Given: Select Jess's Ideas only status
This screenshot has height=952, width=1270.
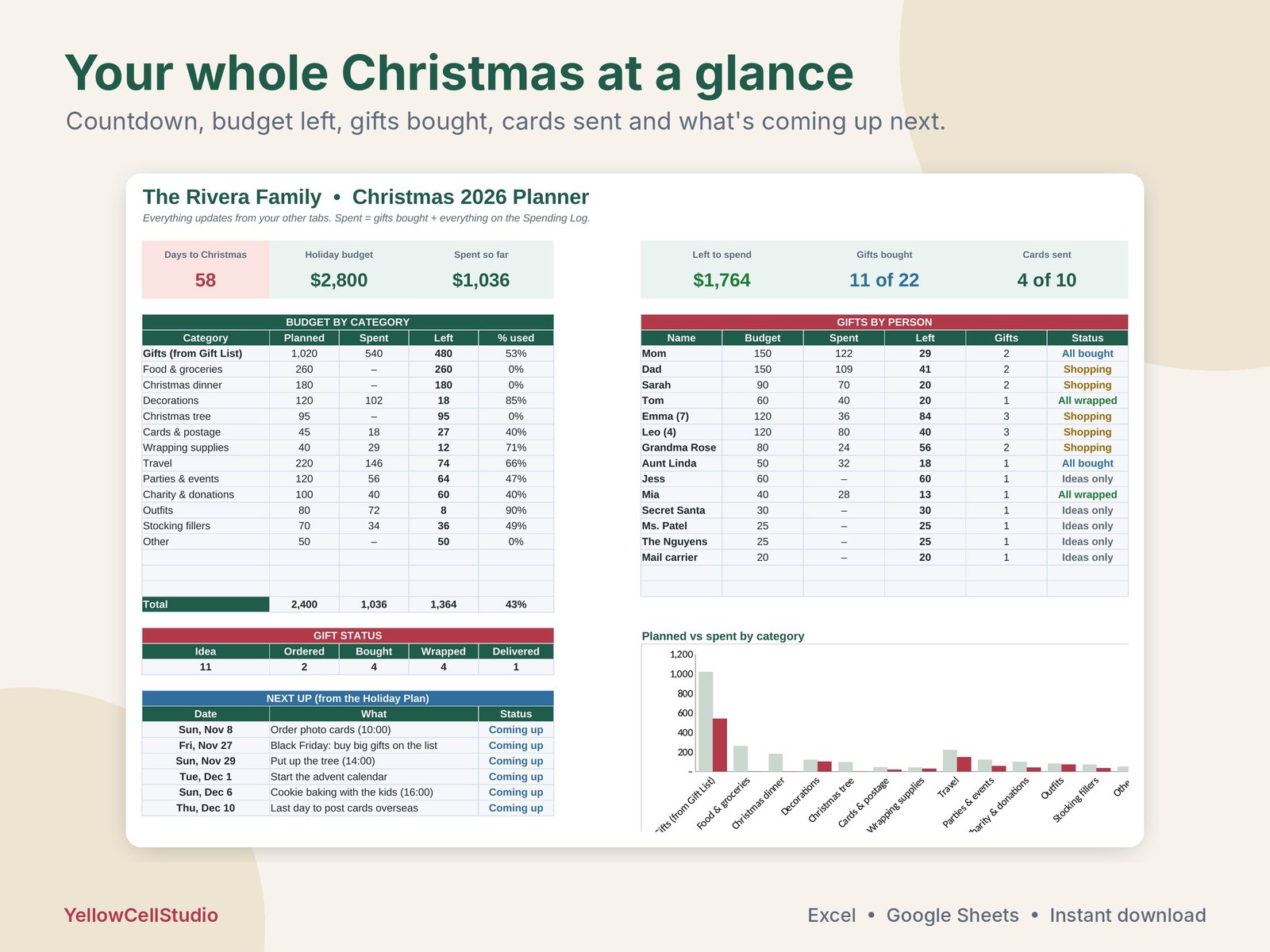Looking at the screenshot, I should coord(1087,479).
